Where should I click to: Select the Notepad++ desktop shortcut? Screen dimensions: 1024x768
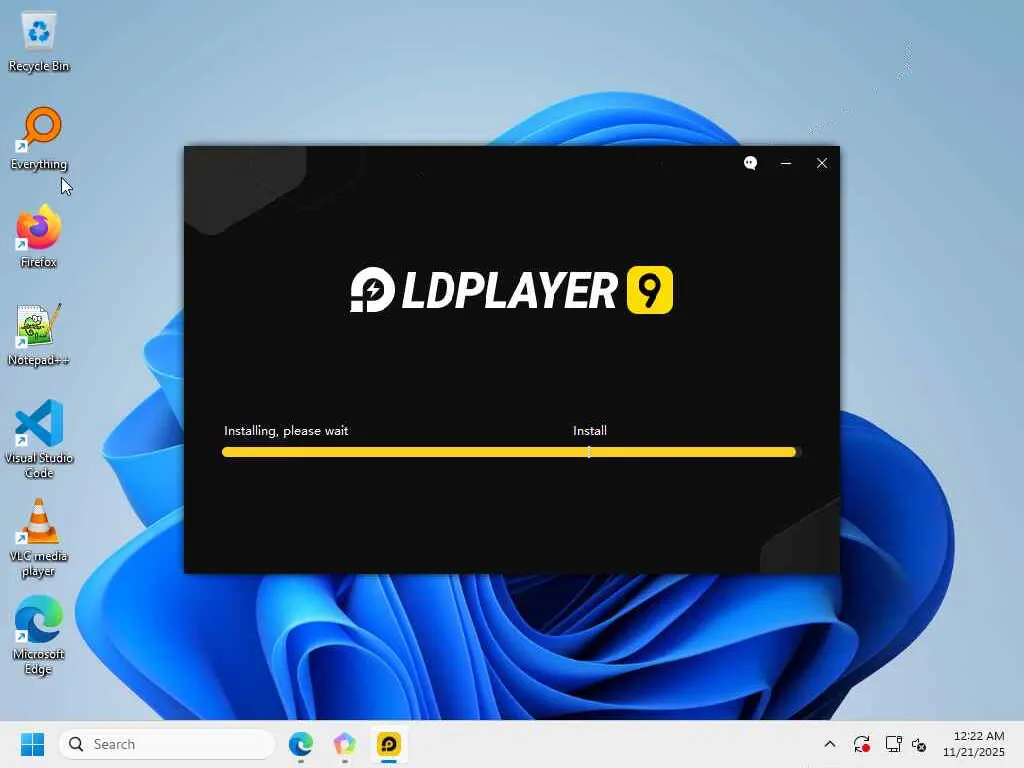click(39, 334)
